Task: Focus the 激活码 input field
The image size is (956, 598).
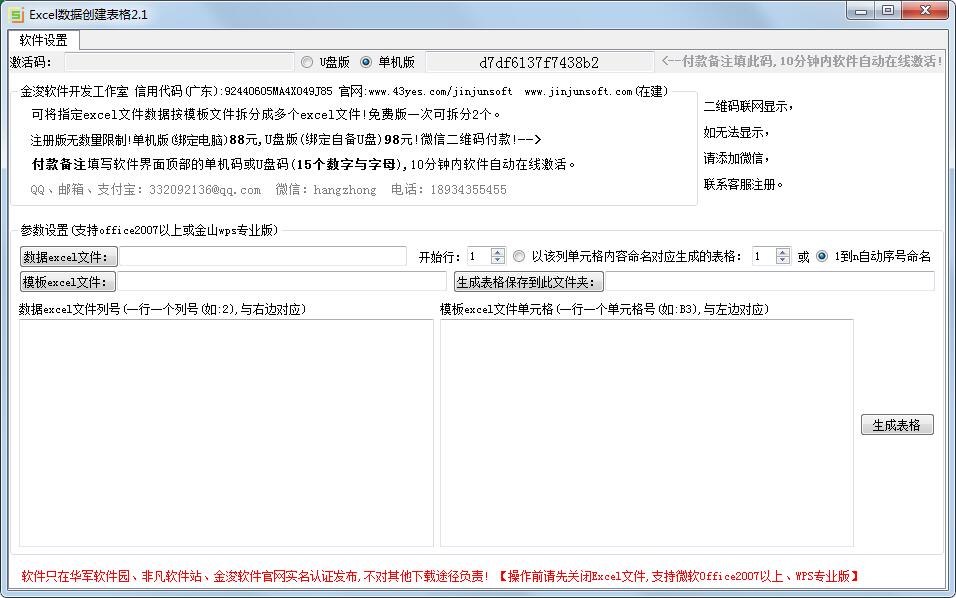Action: [x=180, y=62]
